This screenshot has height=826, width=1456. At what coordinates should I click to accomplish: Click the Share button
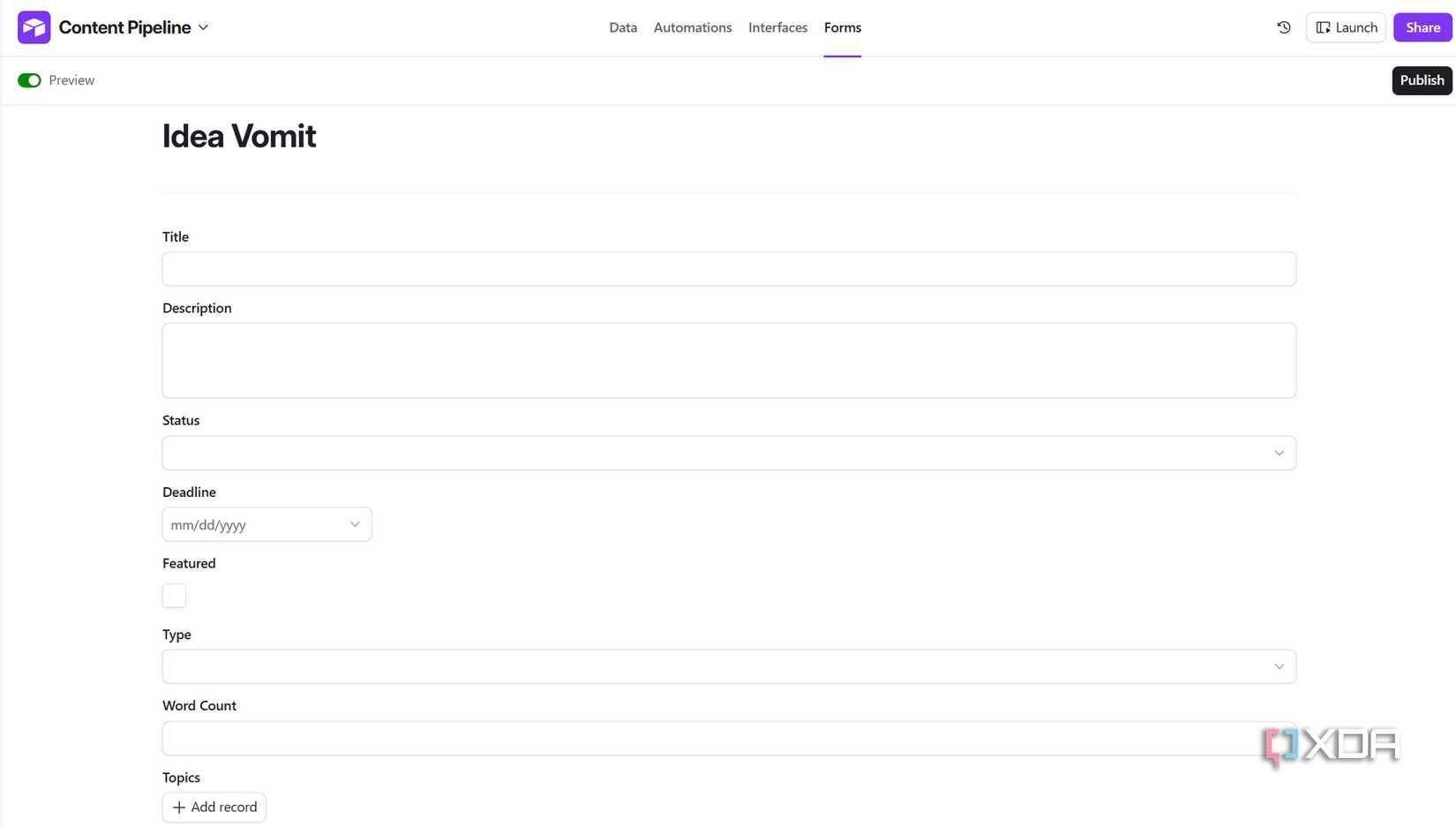pos(1422,27)
